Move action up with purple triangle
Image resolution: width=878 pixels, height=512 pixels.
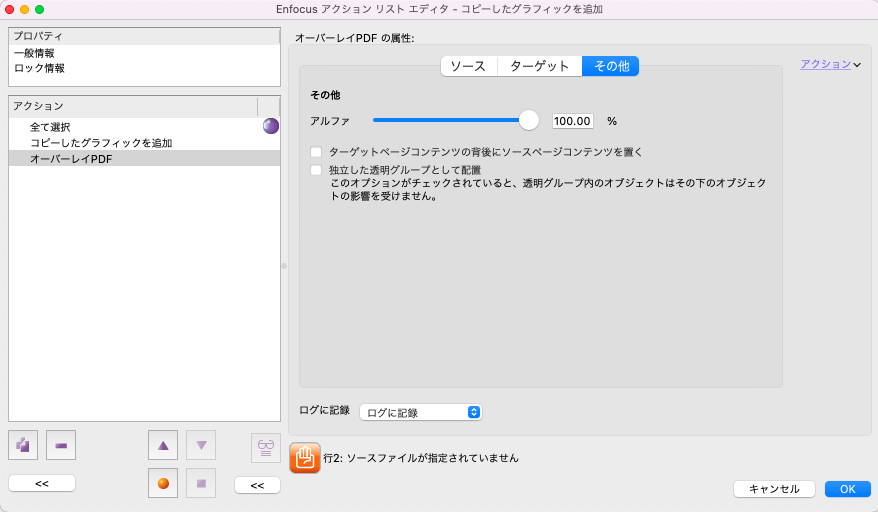163,445
